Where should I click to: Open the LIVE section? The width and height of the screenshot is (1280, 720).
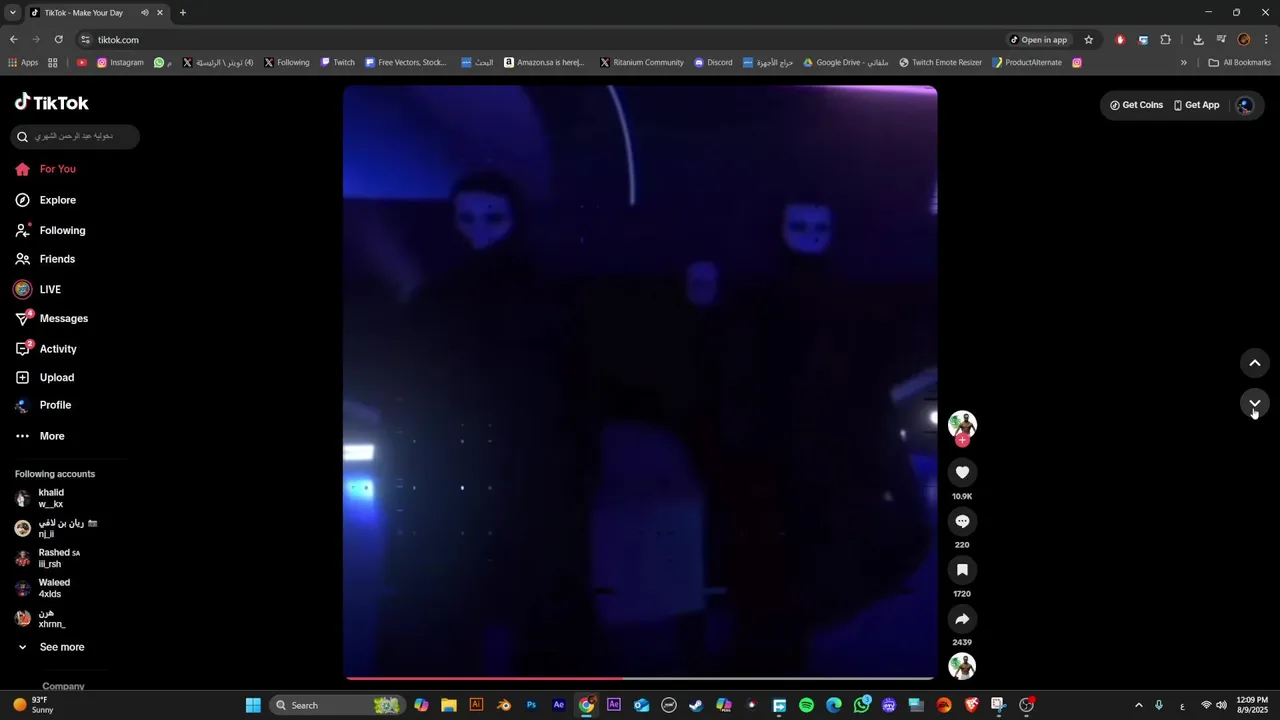(38, 289)
